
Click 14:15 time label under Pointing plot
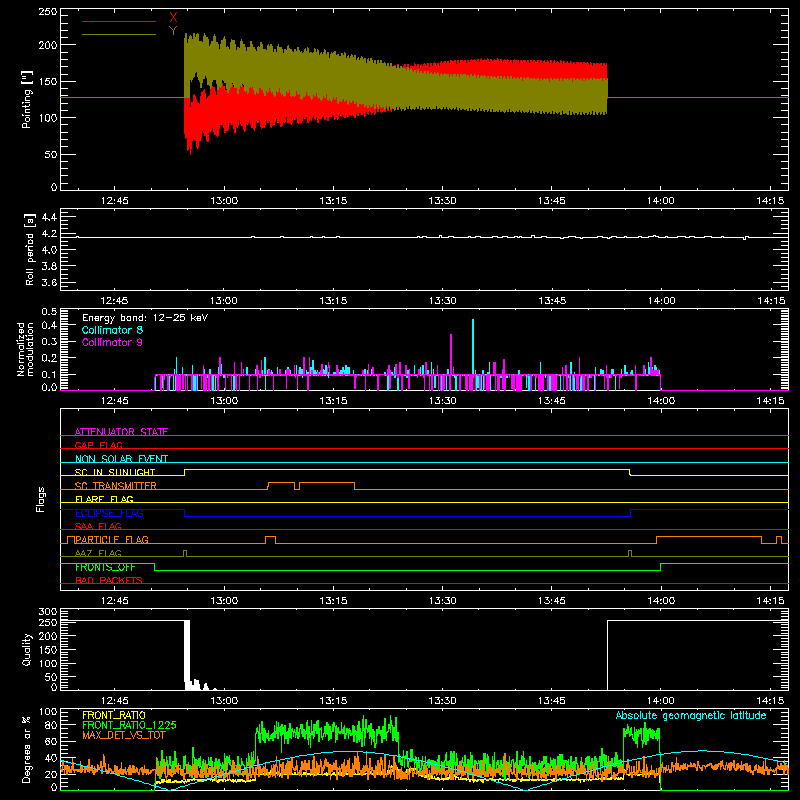click(770, 201)
